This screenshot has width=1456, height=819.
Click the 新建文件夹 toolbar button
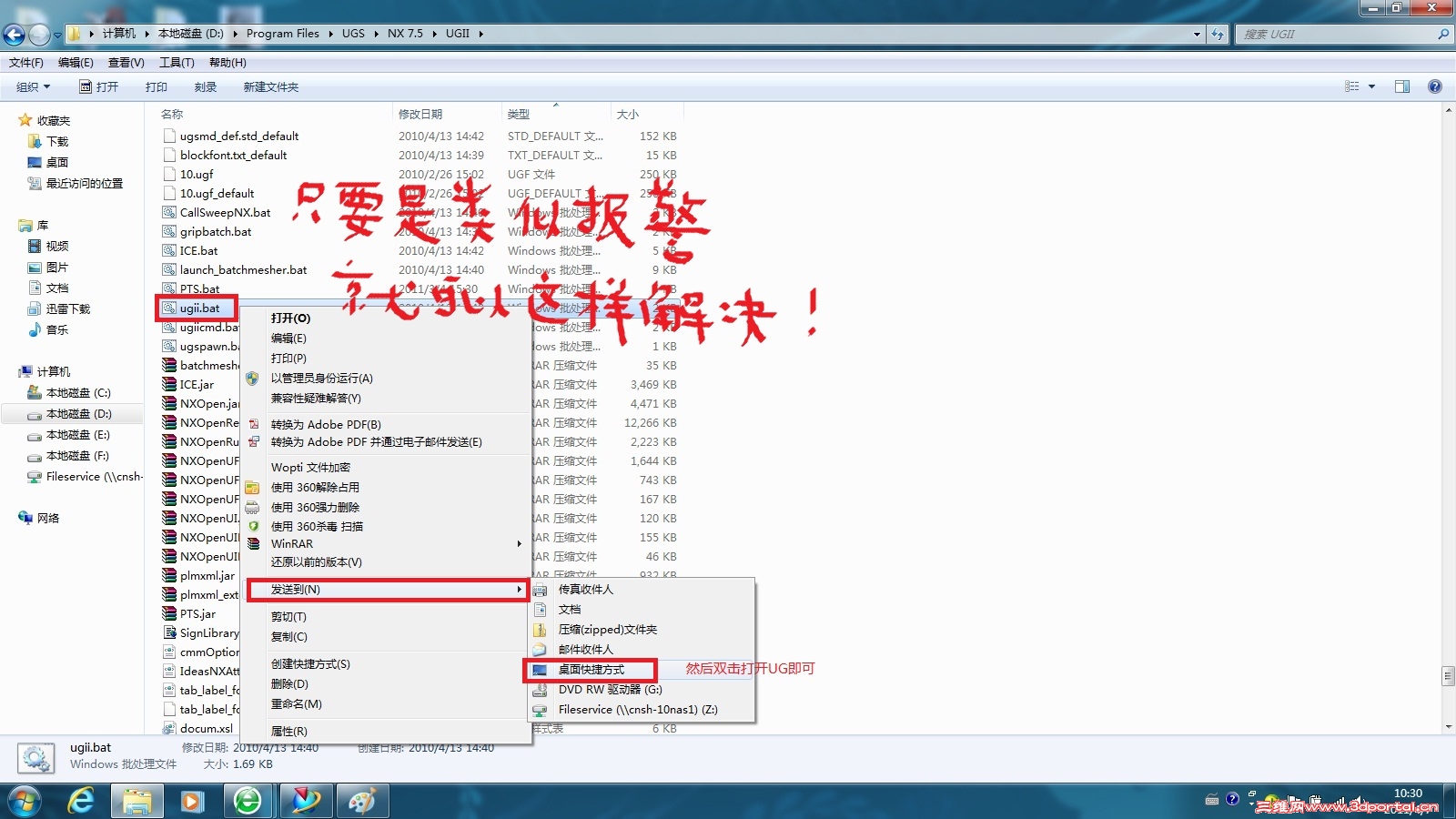tap(271, 87)
